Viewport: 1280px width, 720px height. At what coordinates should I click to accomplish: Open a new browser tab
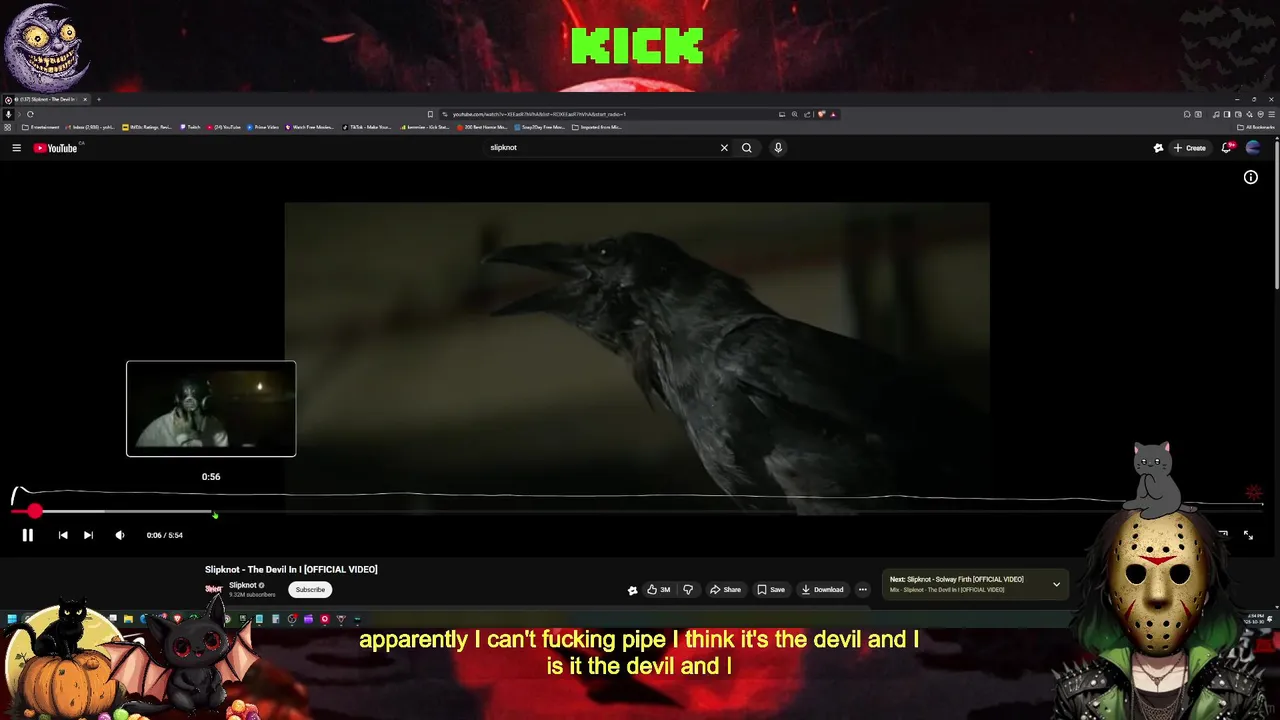tap(99, 99)
